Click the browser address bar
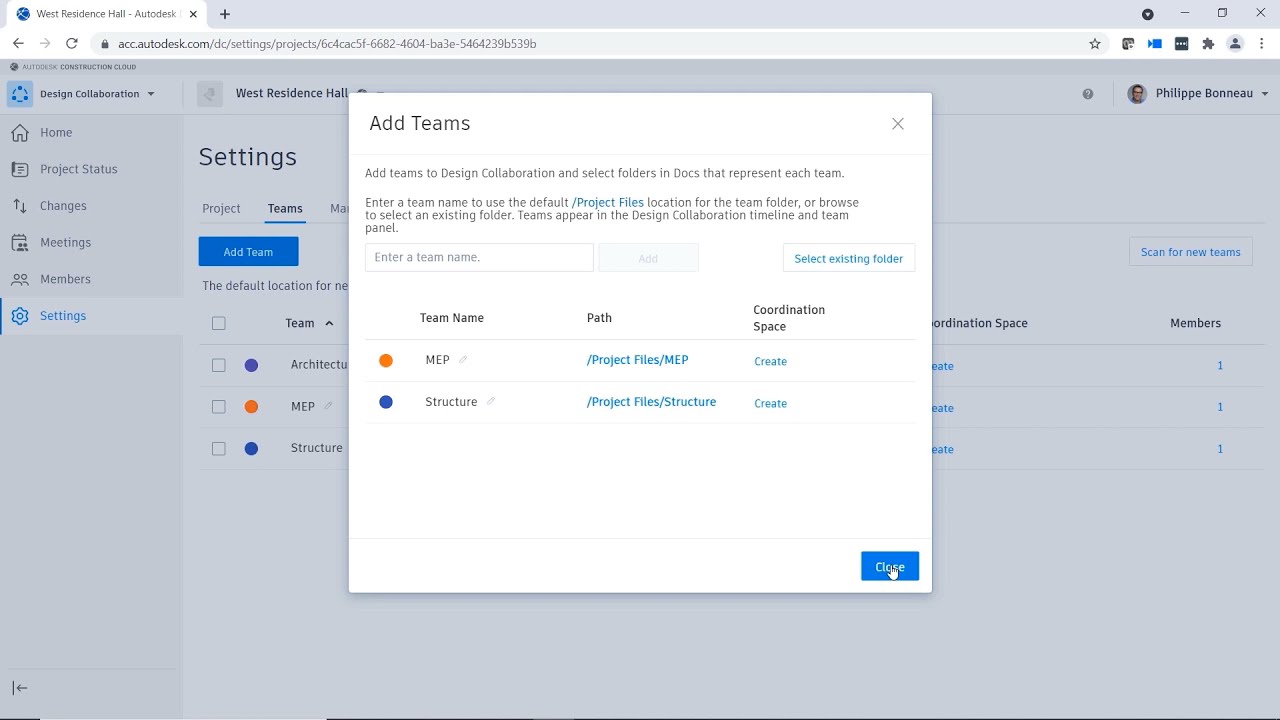 coord(590,44)
